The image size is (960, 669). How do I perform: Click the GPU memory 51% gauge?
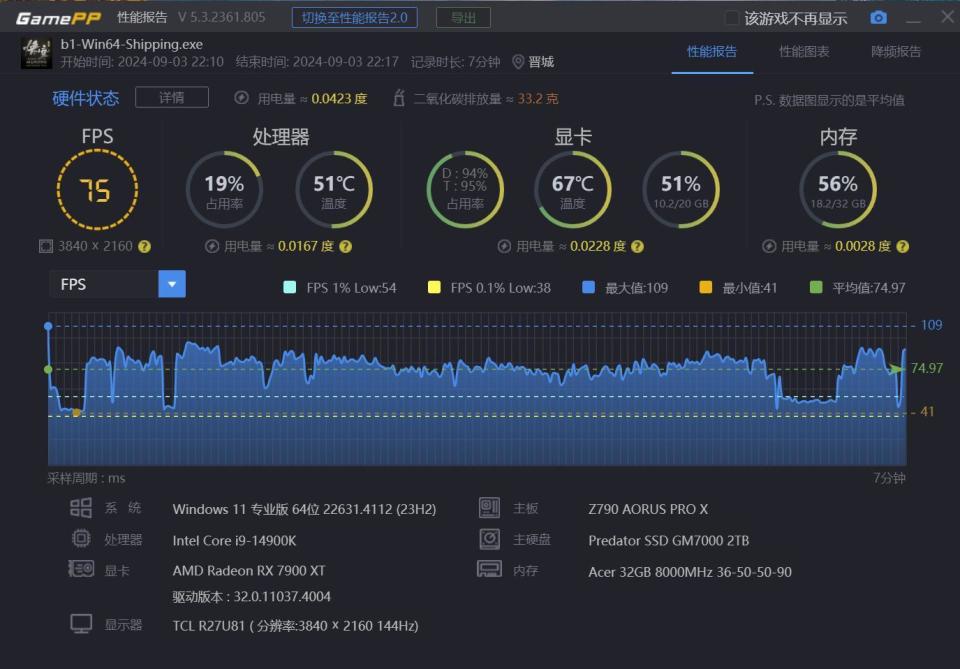coord(681,190)
